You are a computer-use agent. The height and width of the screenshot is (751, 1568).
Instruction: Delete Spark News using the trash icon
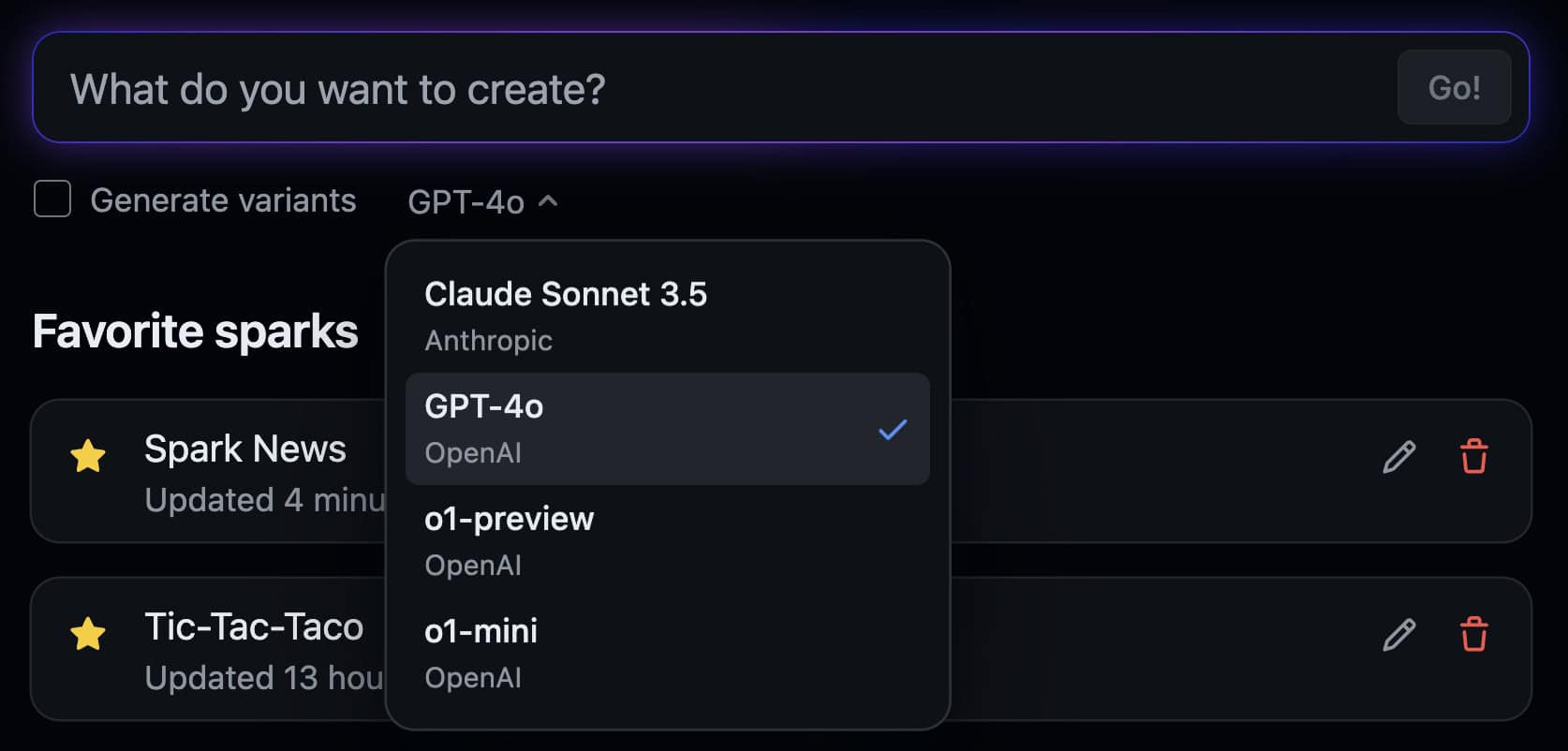(x=1473, y=457)
